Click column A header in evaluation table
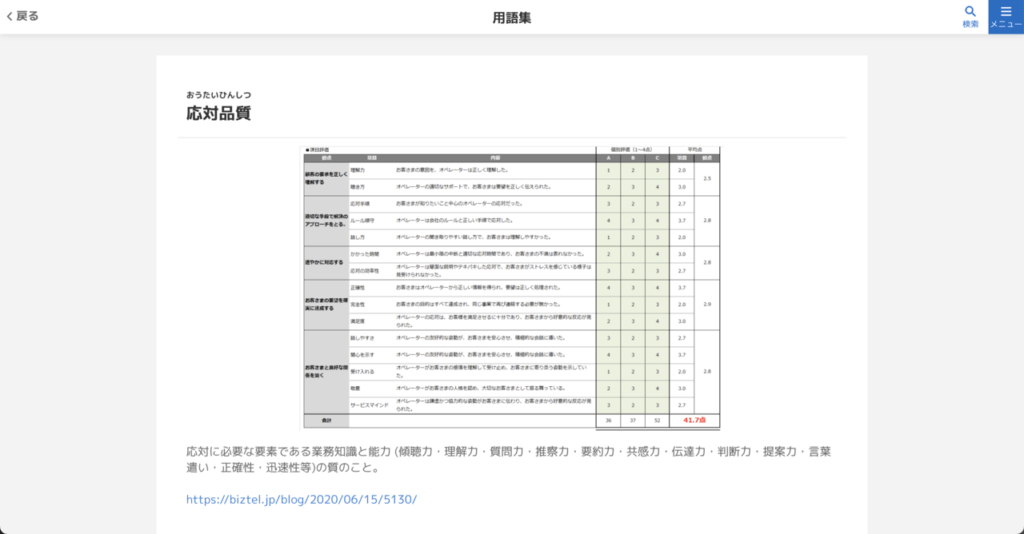This screenshot has width=1024, height=534. [x=608, y=159]
